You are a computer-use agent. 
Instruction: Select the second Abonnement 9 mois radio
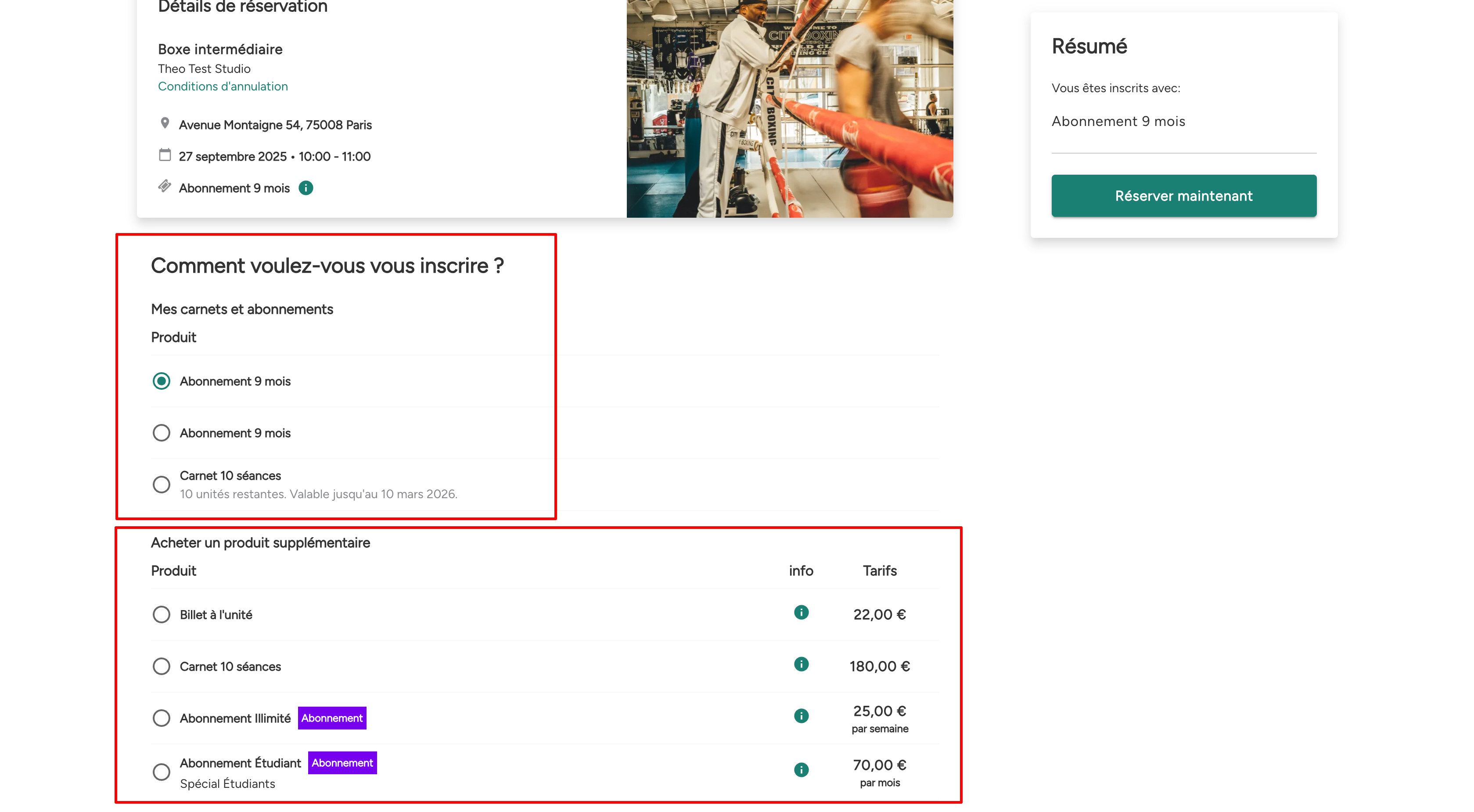tap(162, 433)
